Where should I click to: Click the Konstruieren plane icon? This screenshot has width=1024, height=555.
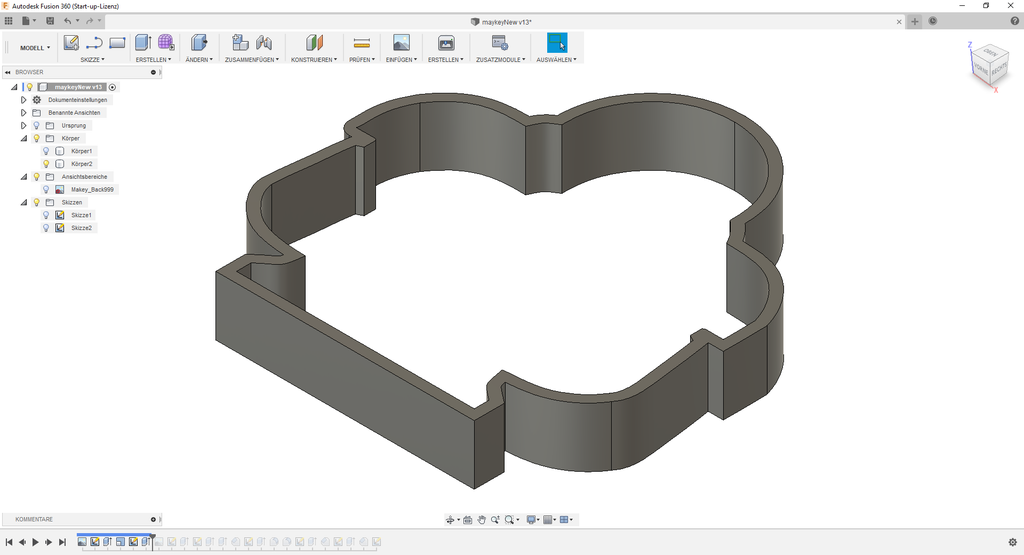coord(314,43)
